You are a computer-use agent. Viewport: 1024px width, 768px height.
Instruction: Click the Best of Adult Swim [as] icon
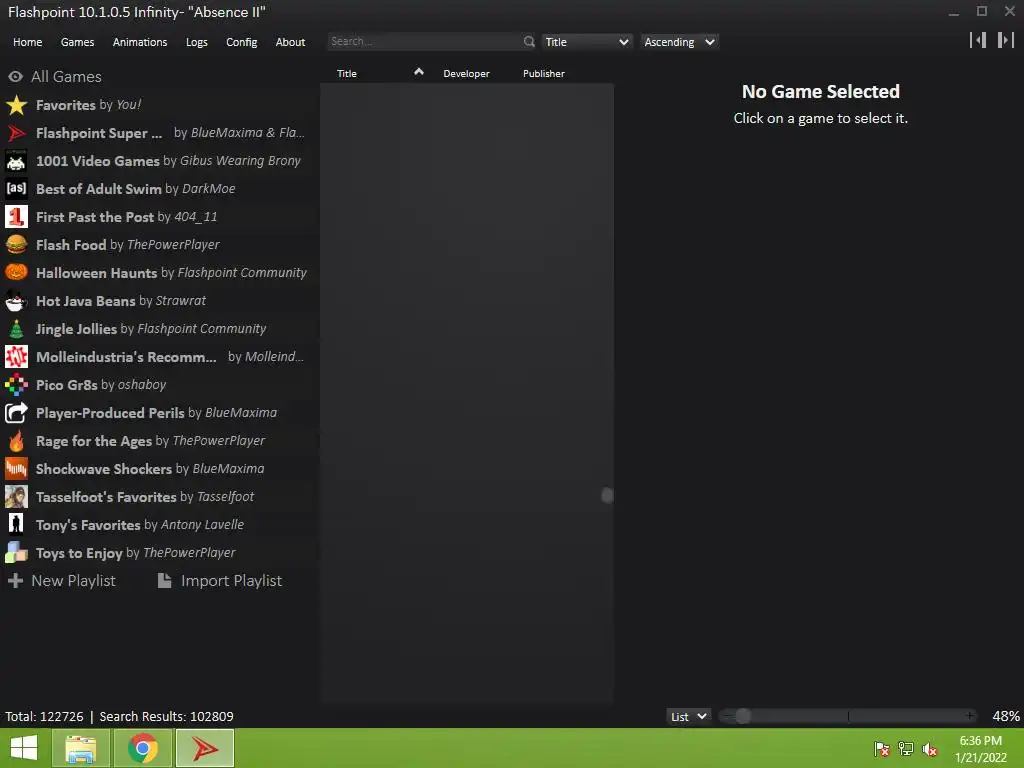click(16, 189)
